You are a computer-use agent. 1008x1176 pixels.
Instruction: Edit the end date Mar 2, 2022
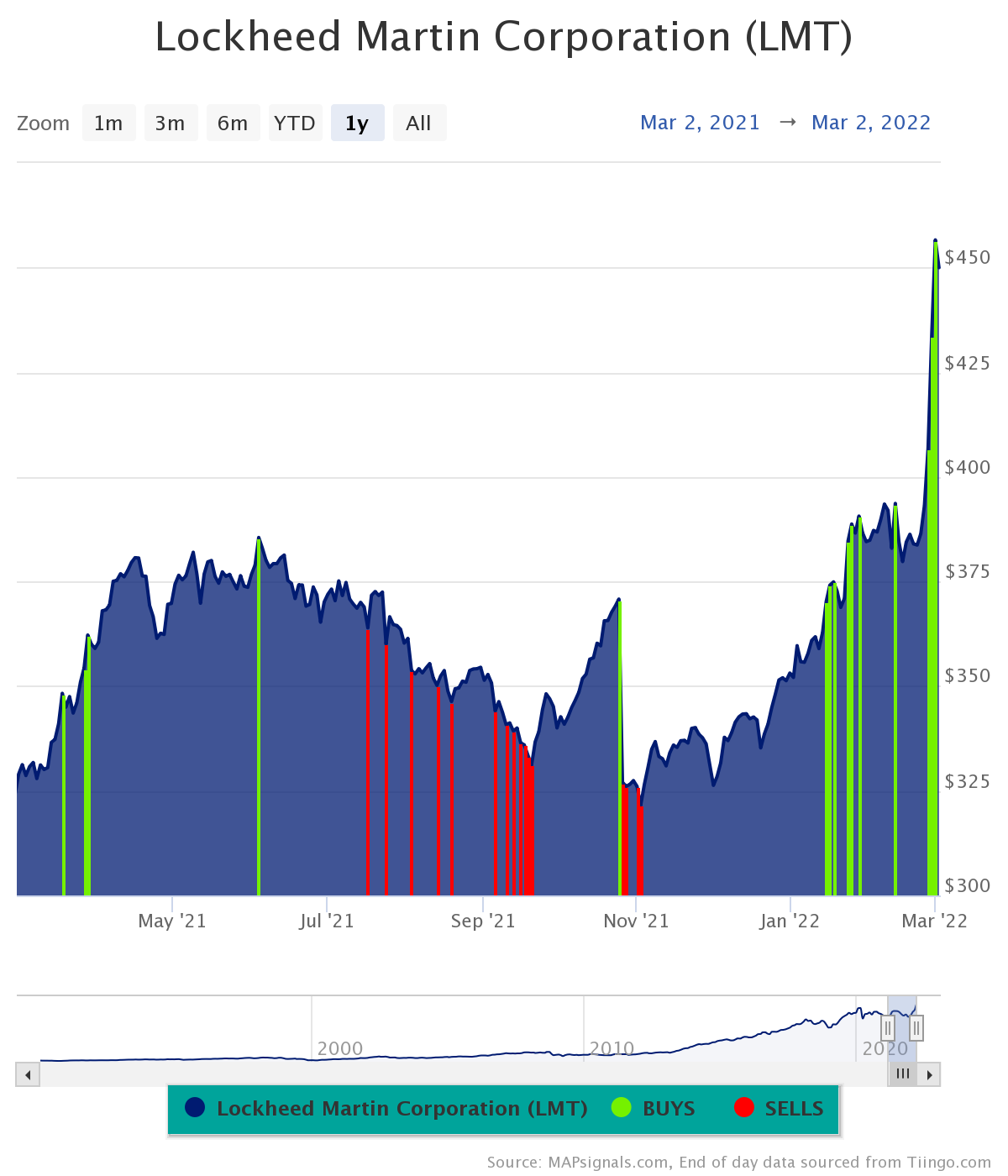871,123
